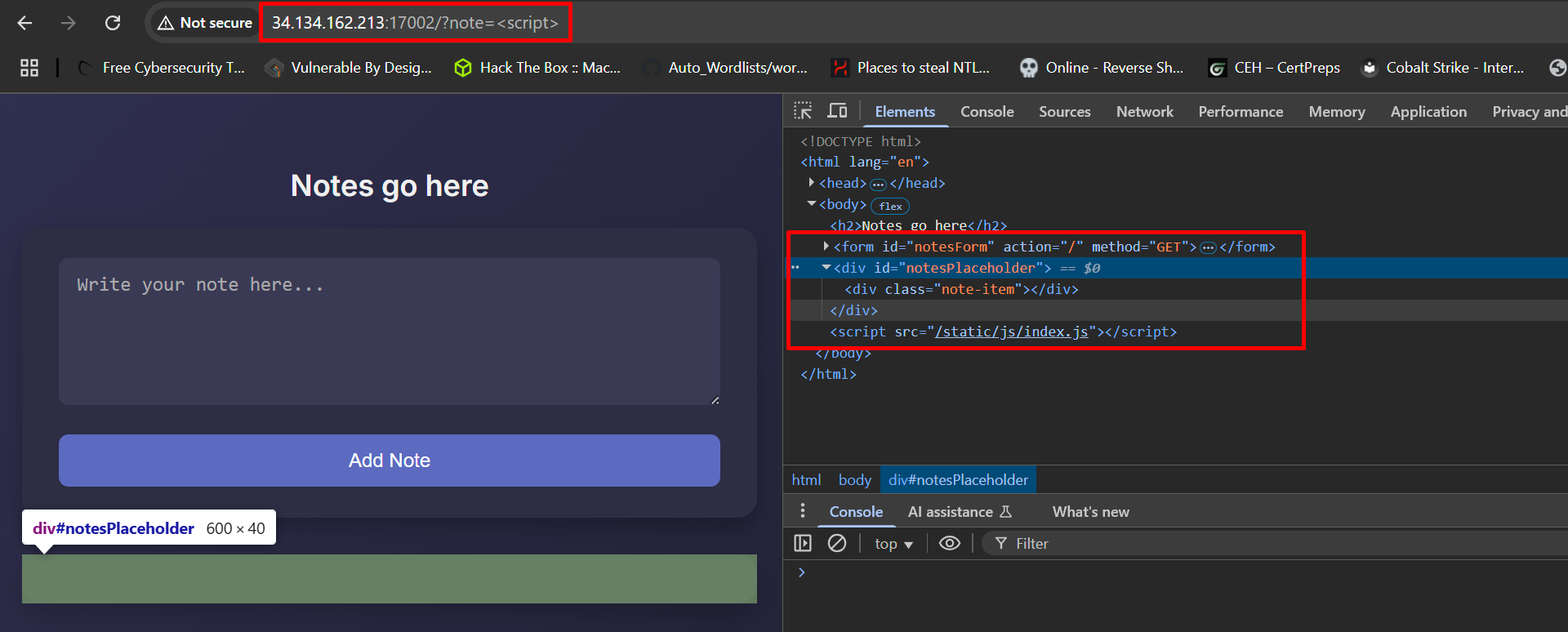This screenshot has width=1568, height=632.
Task: Toggle the flex badge on body
Action: click(890, 206)
